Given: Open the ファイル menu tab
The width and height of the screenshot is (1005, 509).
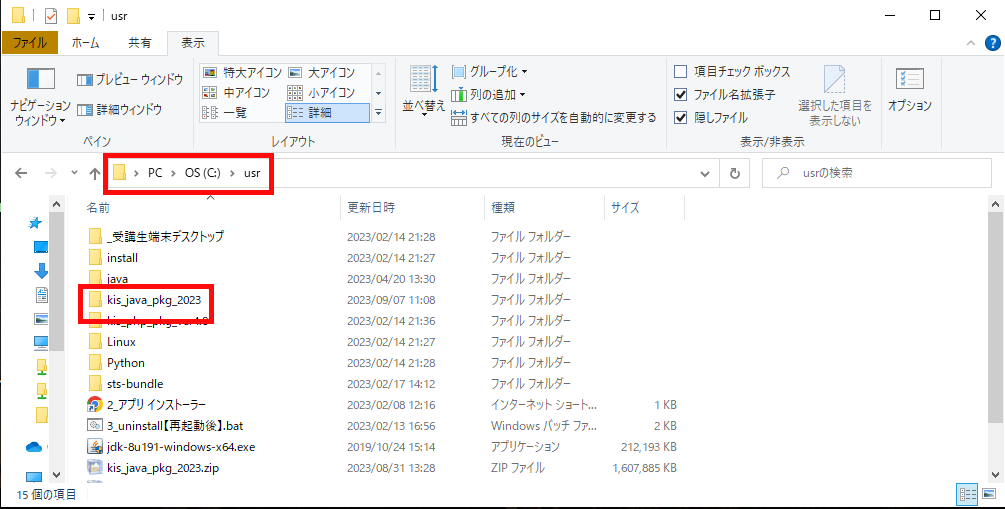Looking at the screenshot, I should pos(30,43).
